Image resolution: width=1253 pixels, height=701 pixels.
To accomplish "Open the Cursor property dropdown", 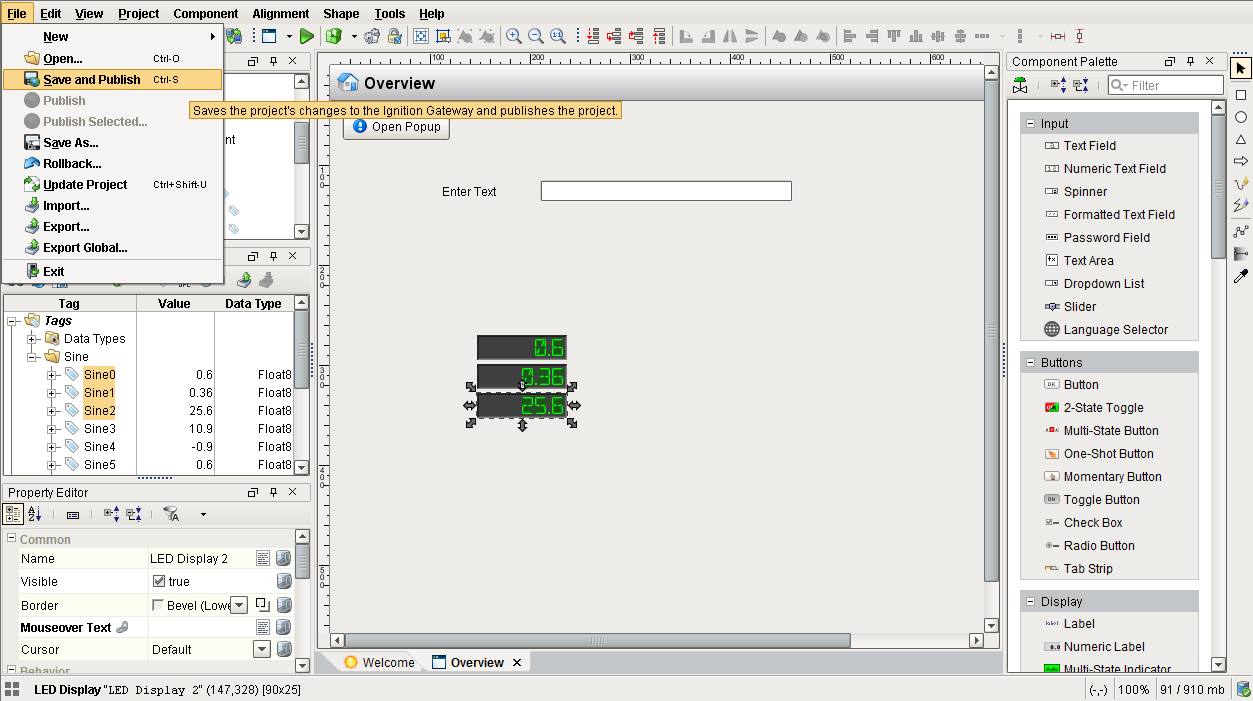I will point(260,649).
